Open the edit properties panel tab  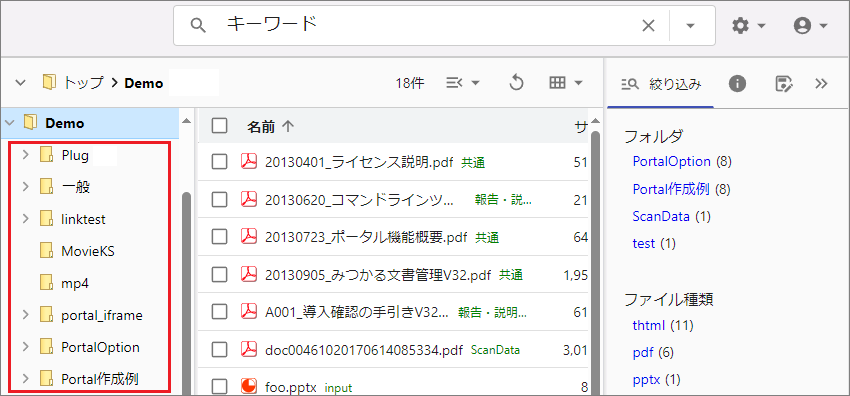[x=784, y=83]
